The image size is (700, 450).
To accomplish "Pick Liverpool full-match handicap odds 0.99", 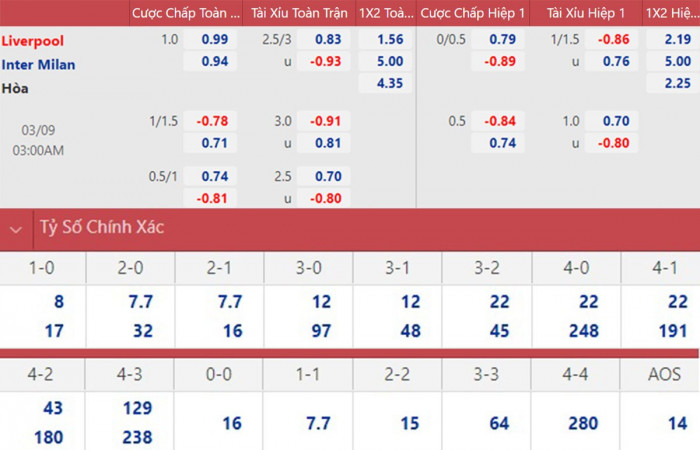I will [213, 40].
